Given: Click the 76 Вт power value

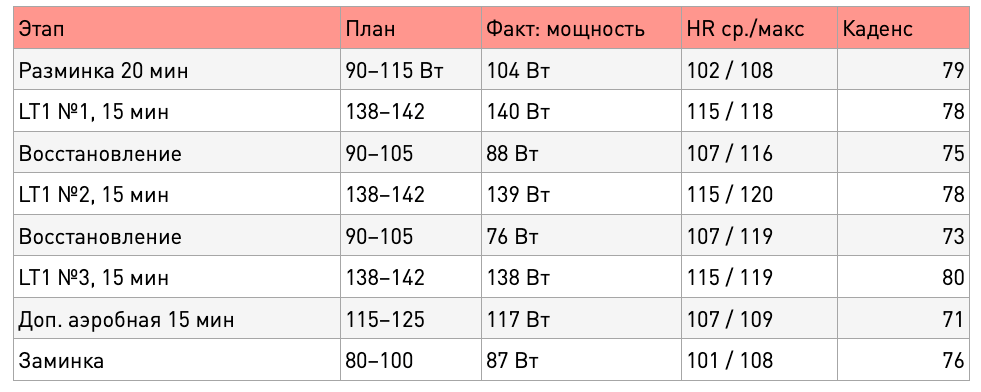Looking at the screenshot, I should (x=512, y=236).
